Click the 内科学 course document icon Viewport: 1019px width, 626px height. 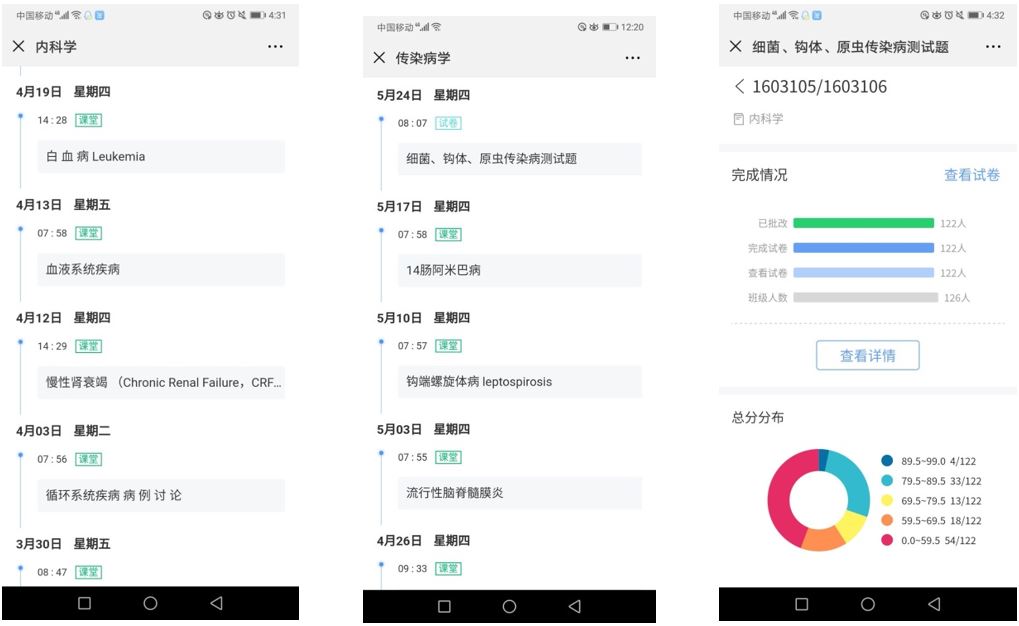(x=738, y=119)
